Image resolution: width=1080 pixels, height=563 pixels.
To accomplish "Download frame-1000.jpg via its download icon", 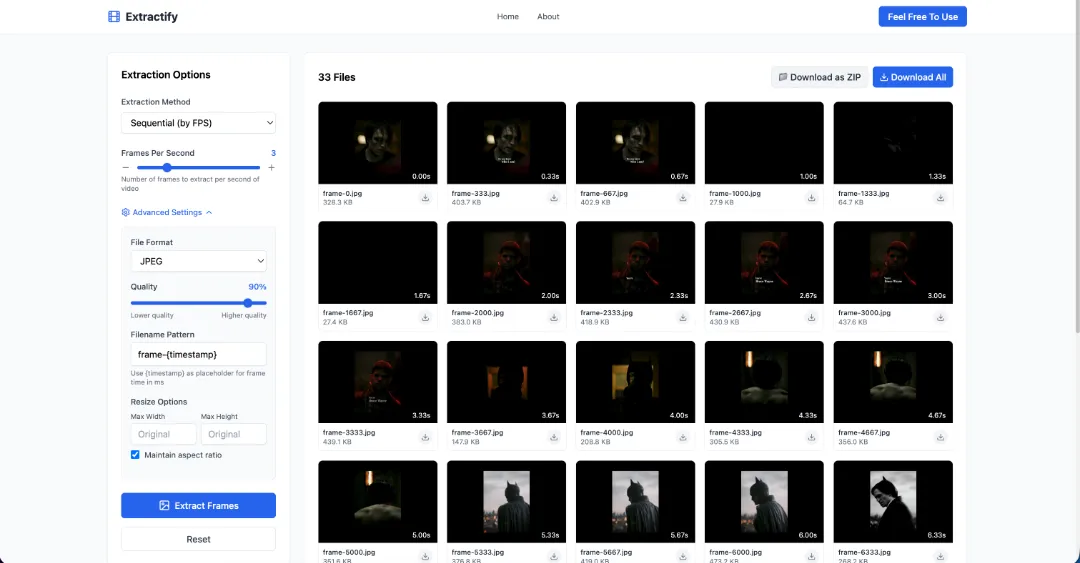I will (811, 198).
